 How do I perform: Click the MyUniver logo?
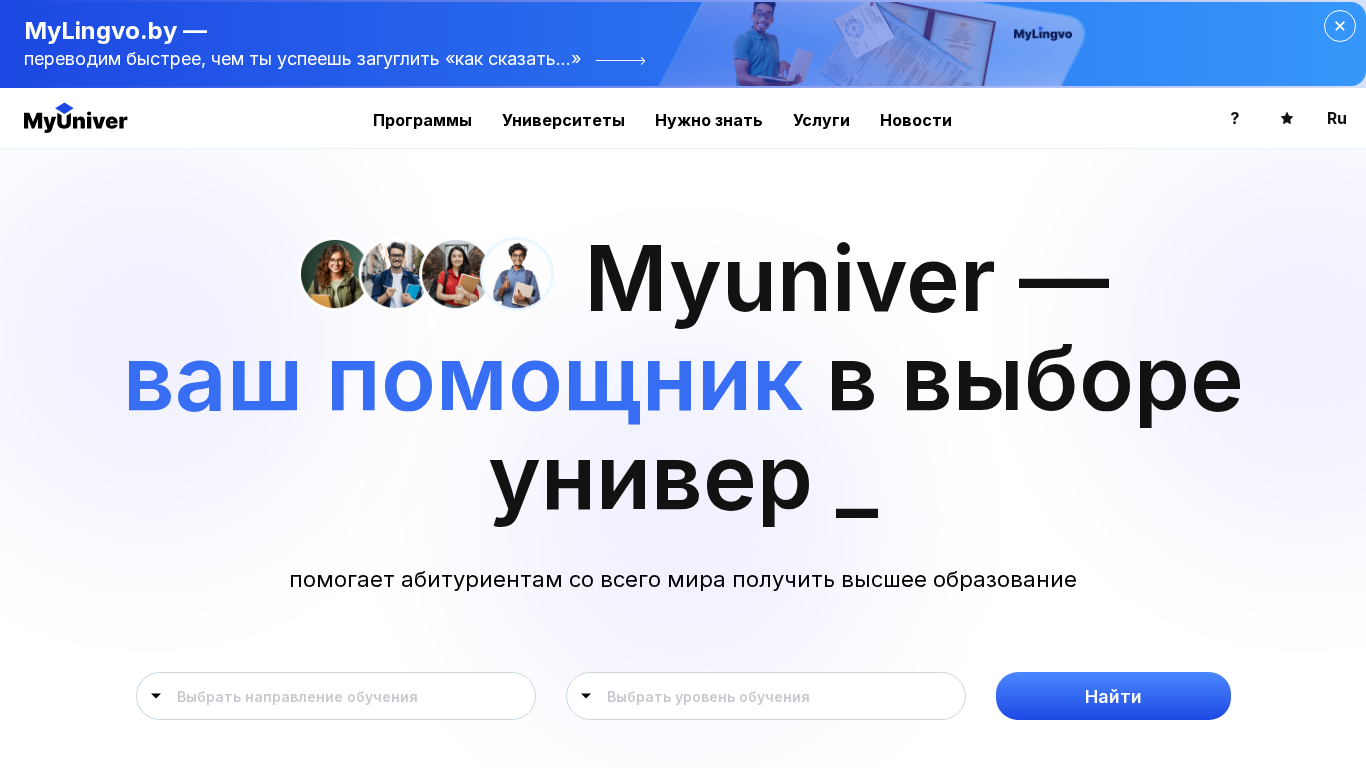[x=76, y=118]
